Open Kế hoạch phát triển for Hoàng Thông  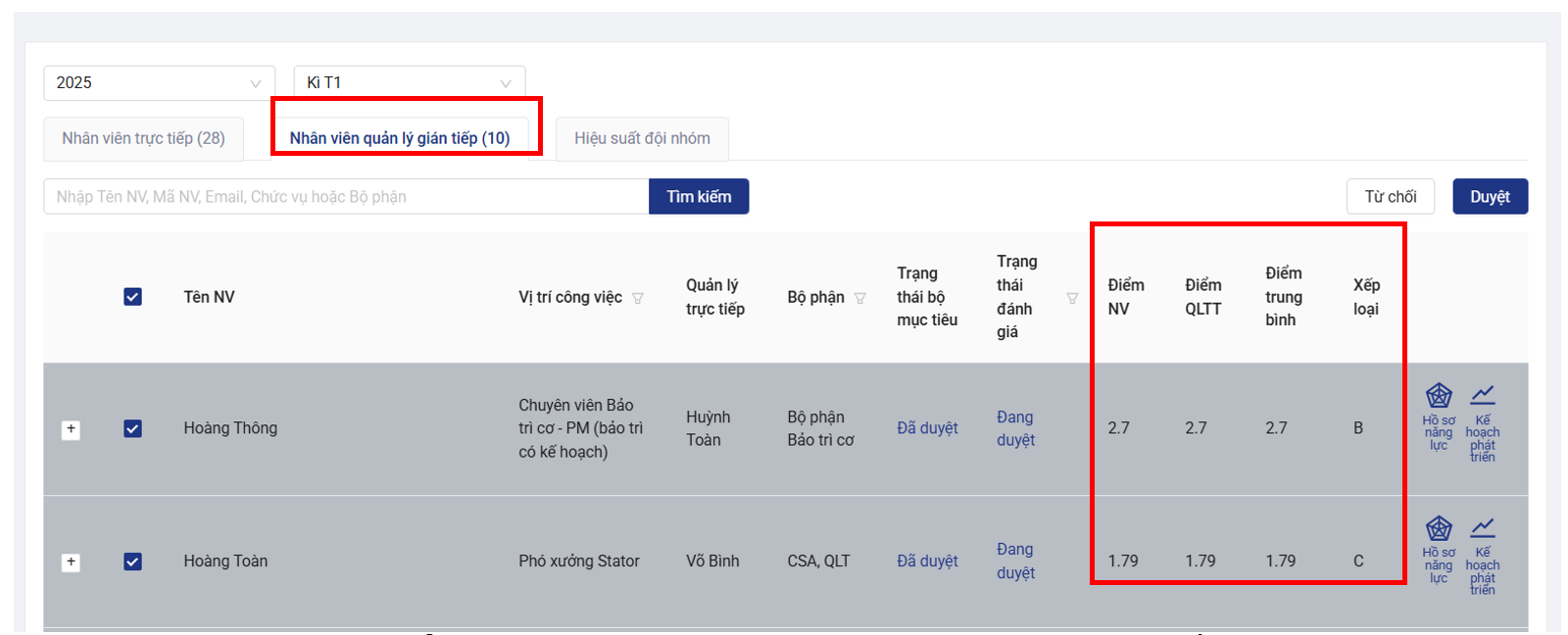[1482, 397]
